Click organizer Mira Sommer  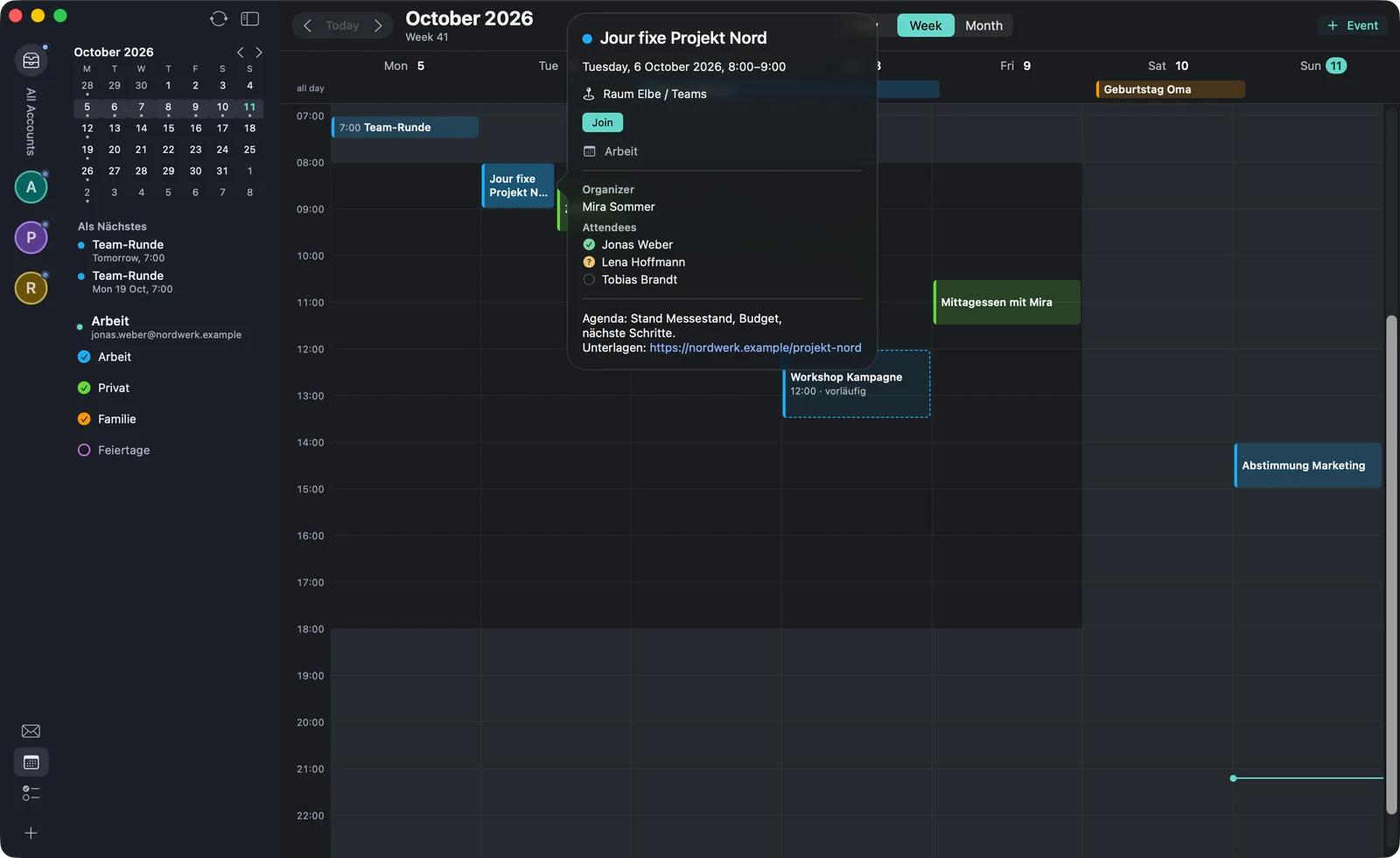(619, 207)
